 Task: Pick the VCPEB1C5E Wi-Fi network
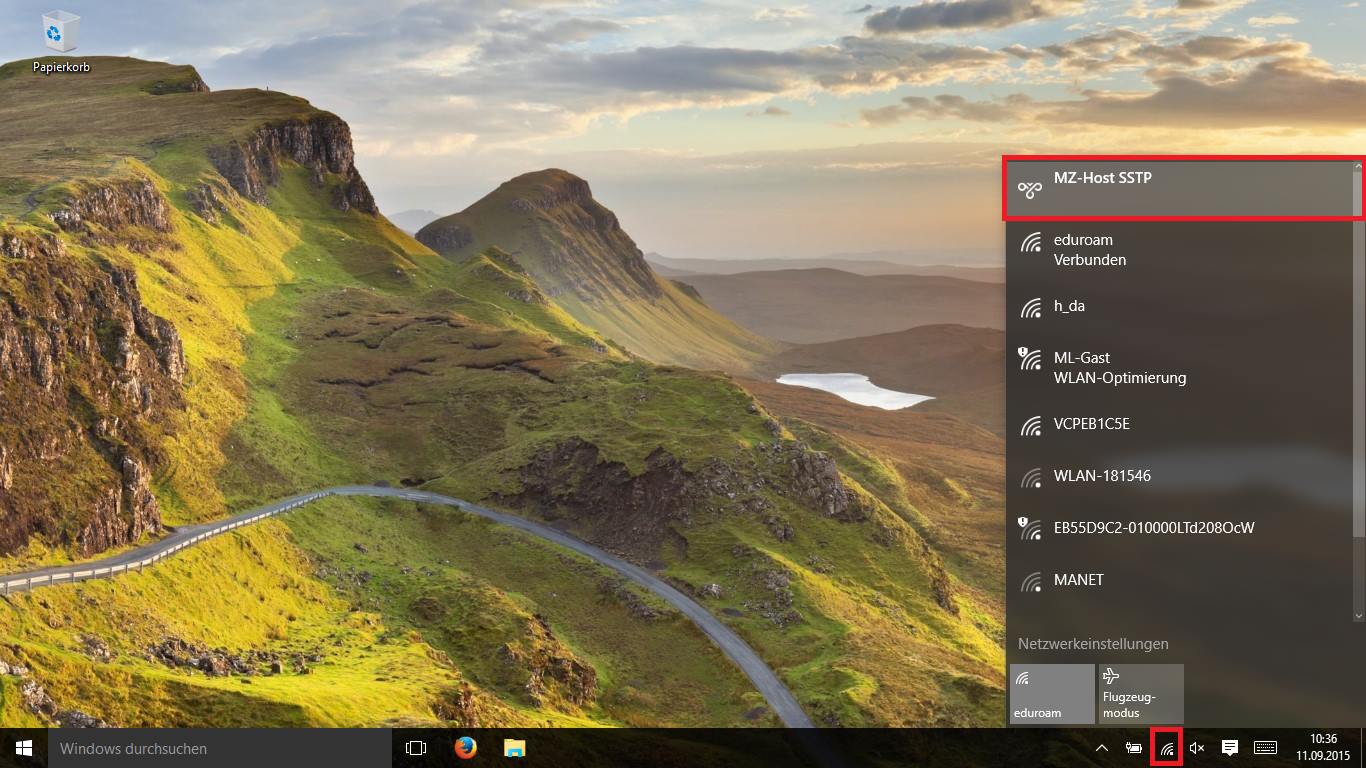1180,424
